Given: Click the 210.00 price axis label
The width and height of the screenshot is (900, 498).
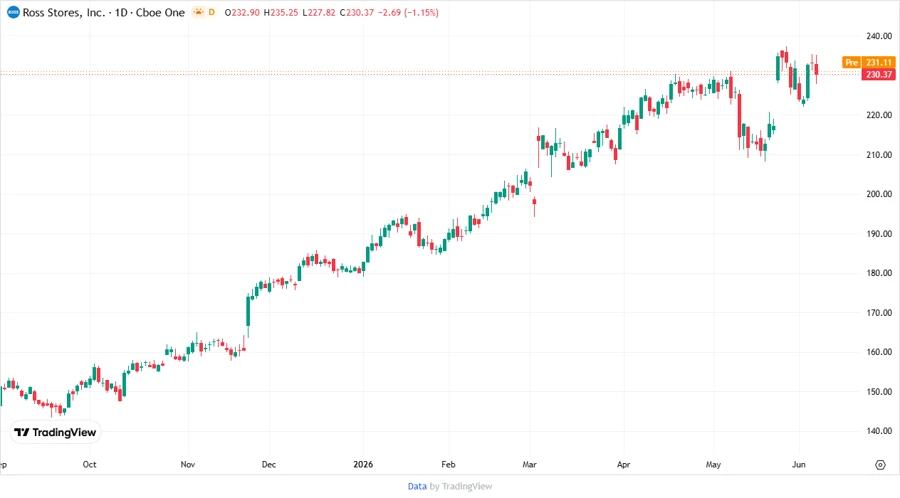Looking at the screenshot, I should (879, 154).
